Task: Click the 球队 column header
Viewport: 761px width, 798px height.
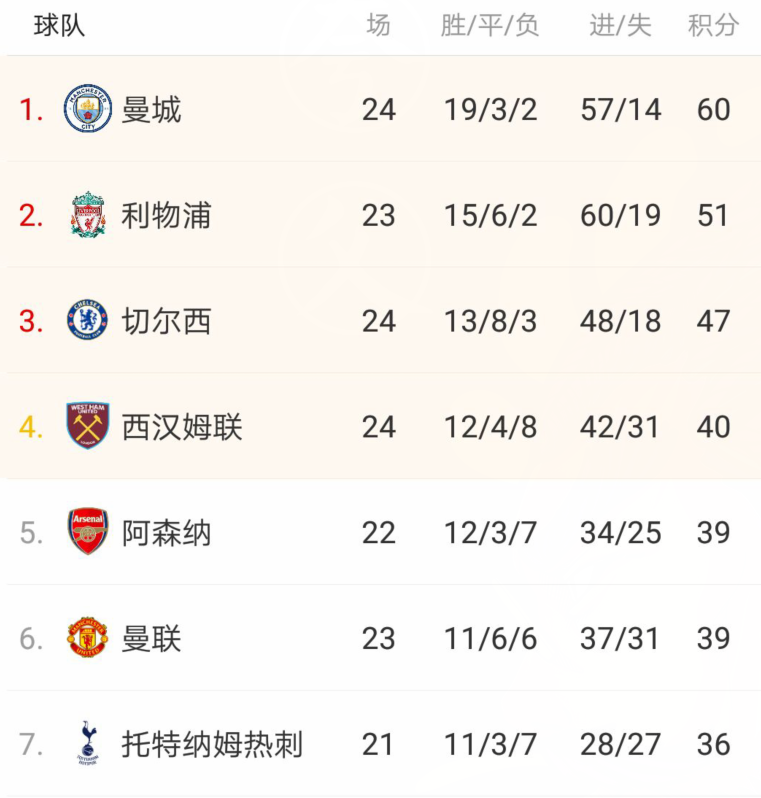Action: (x=59, y=25)
